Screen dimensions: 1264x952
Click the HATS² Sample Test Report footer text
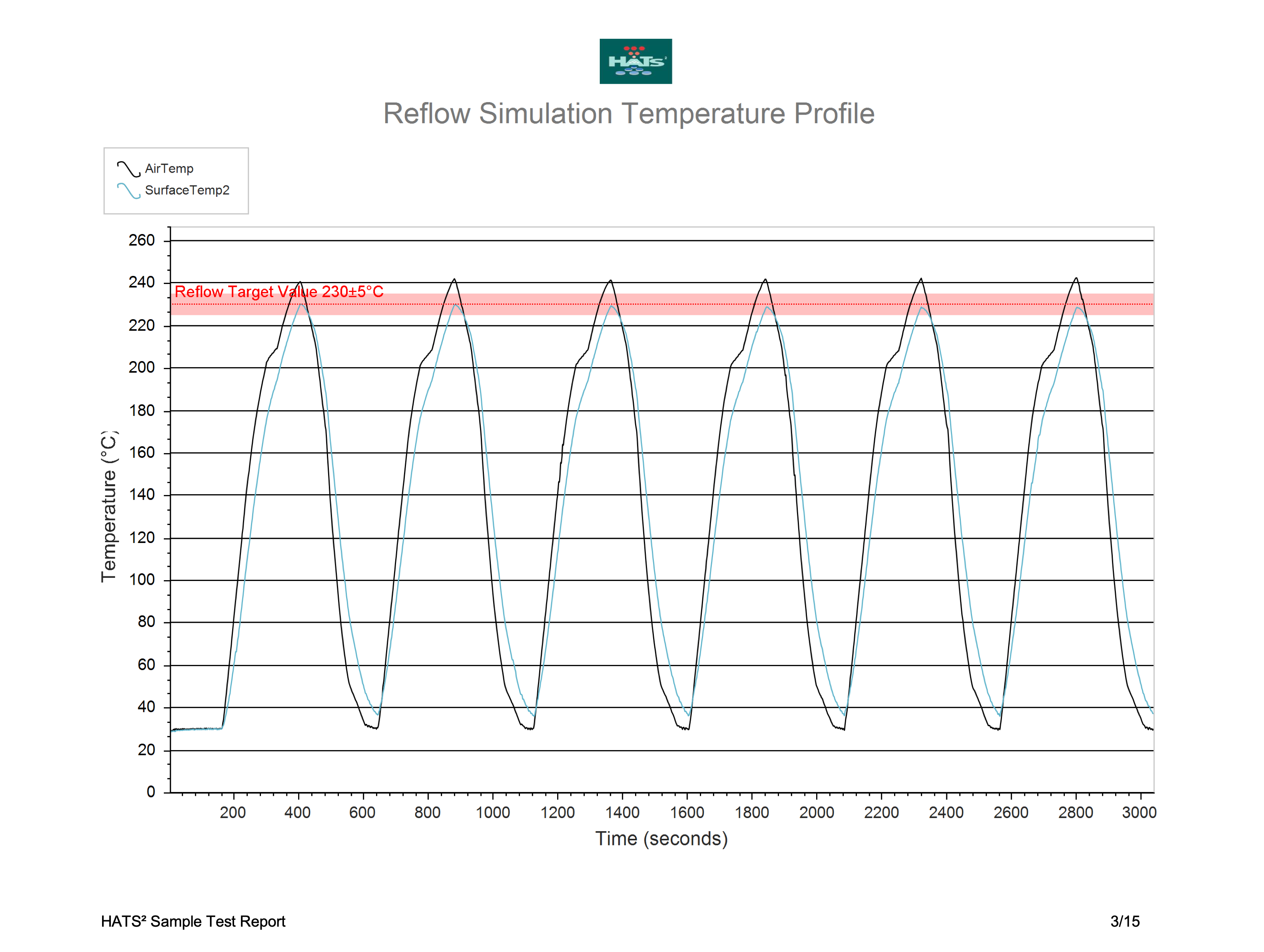tap(193, 921)
